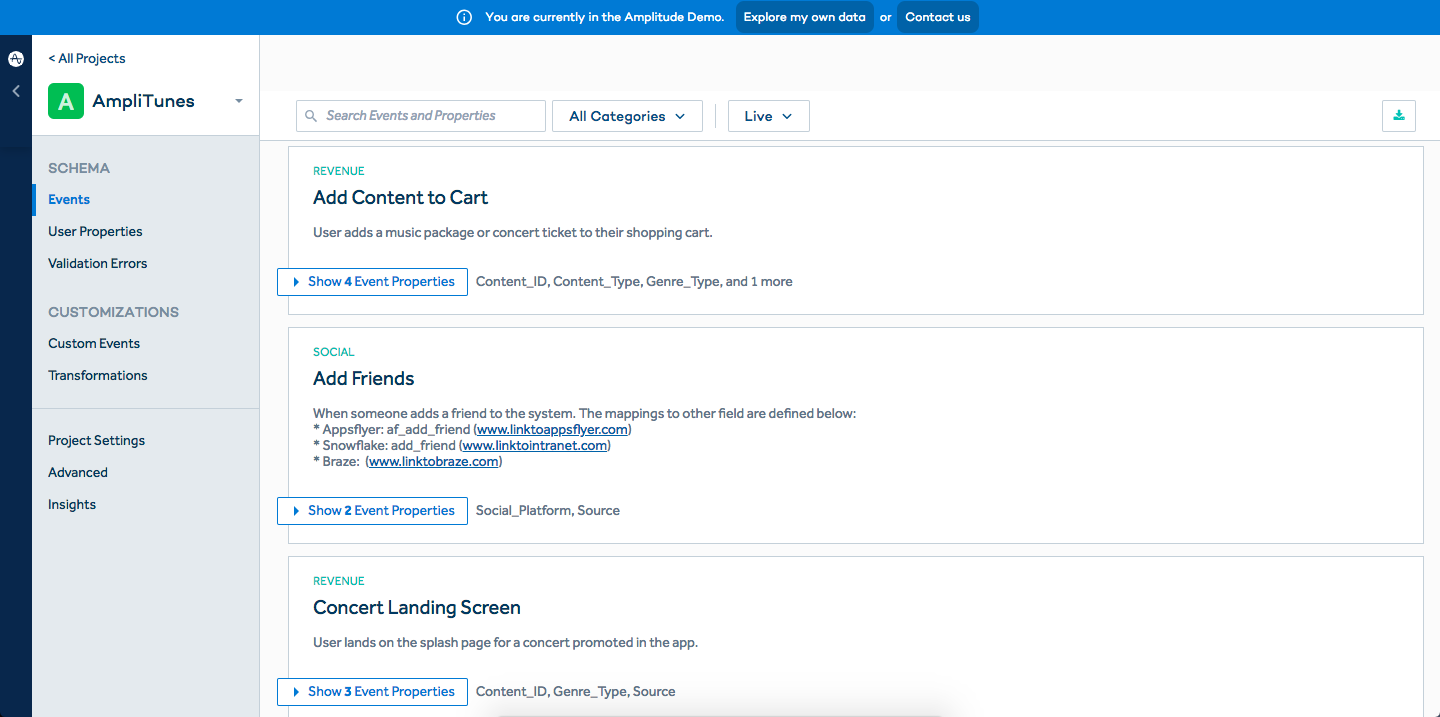Open the All Categories dropdown
The image size is (1440, 717).
[627, 116]
